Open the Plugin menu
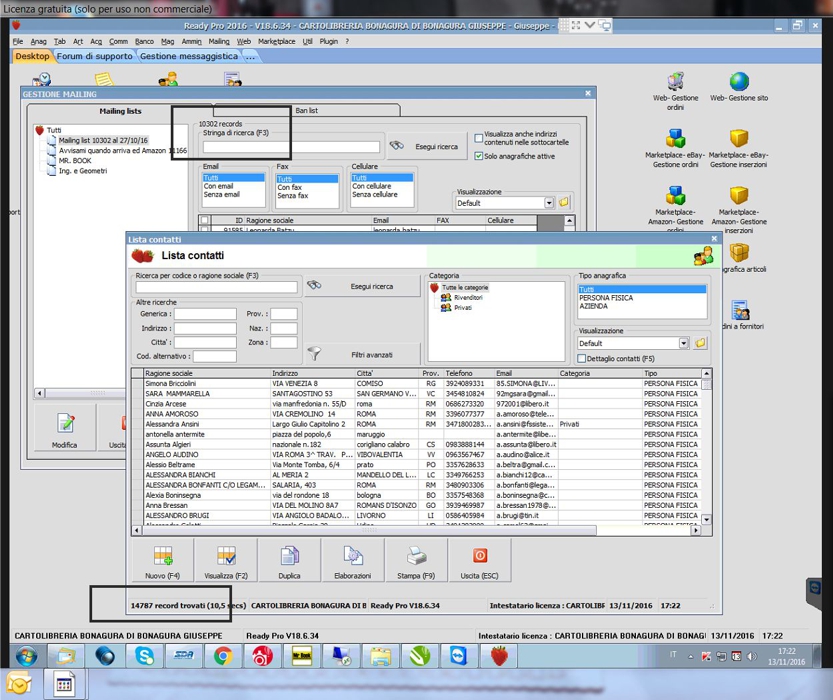 329,41
